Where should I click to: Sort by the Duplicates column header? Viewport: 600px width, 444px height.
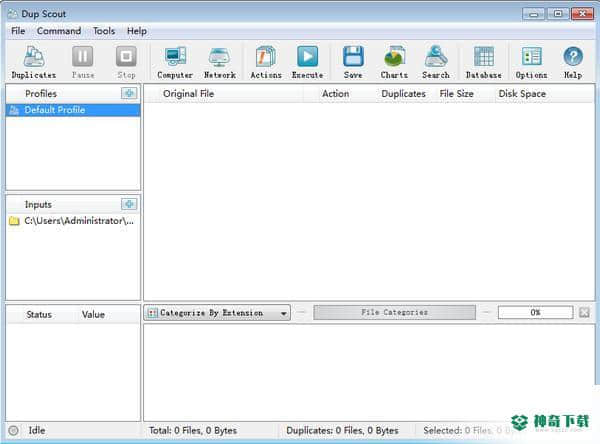coord(403,94)
